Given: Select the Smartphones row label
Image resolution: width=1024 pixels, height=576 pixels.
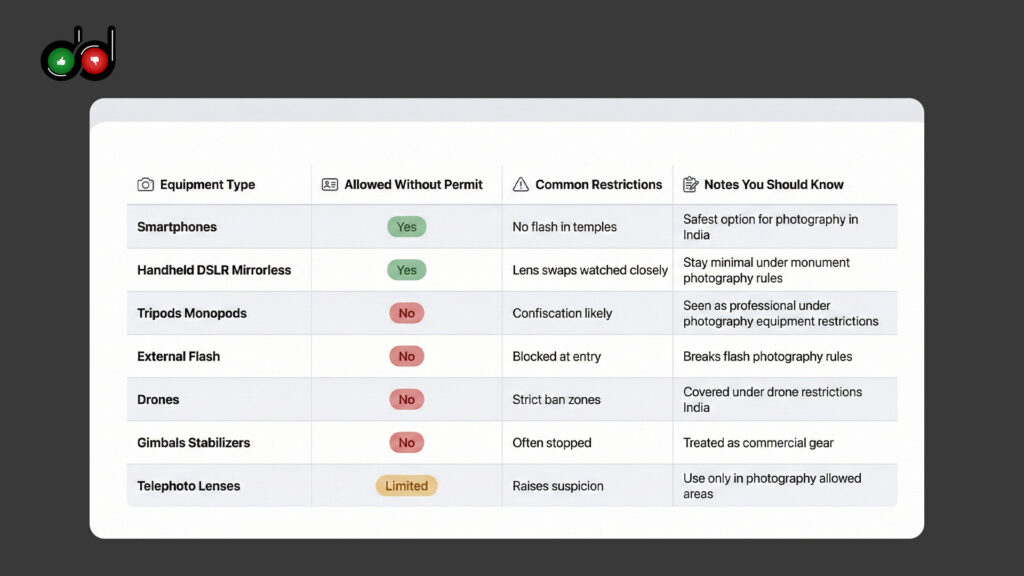Looking at the screenshot, I should (x=177, y=227).
